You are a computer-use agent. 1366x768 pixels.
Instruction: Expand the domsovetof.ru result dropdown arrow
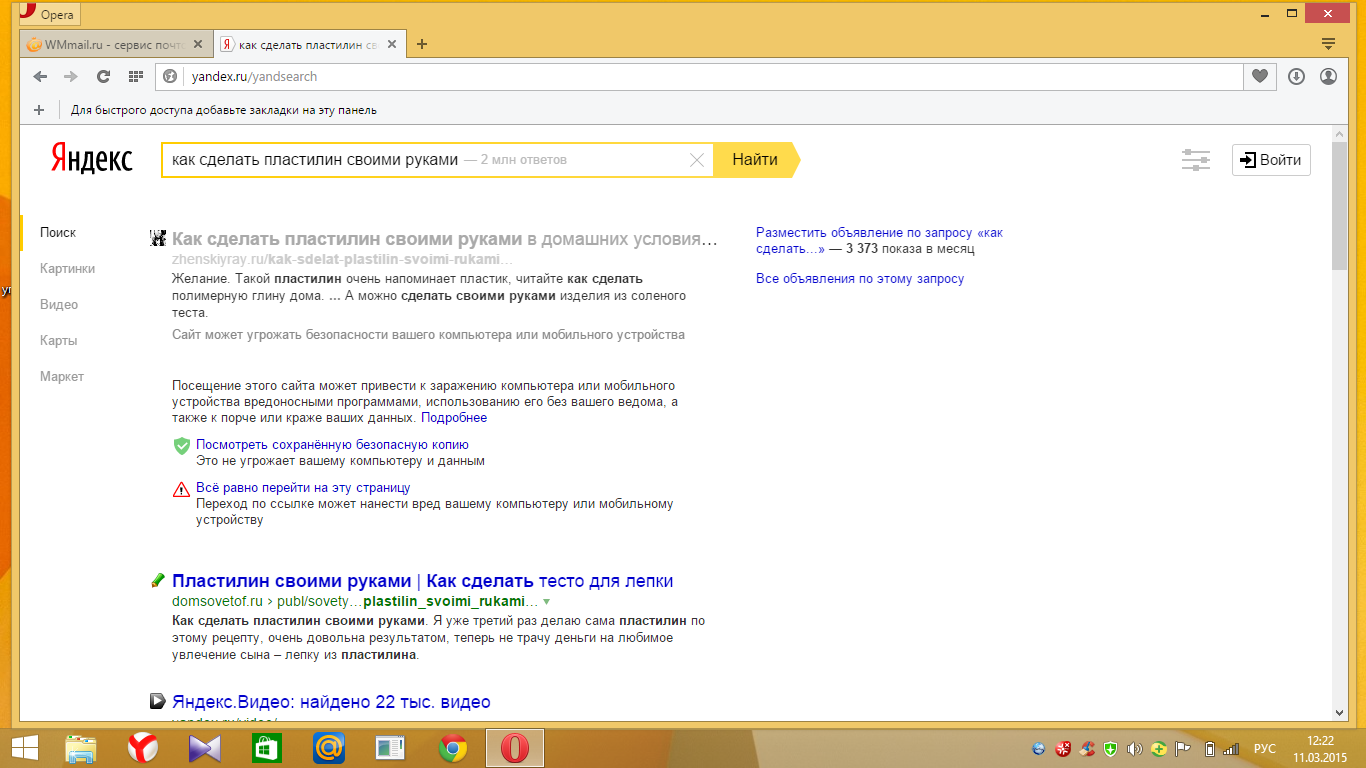click(546, 602)
